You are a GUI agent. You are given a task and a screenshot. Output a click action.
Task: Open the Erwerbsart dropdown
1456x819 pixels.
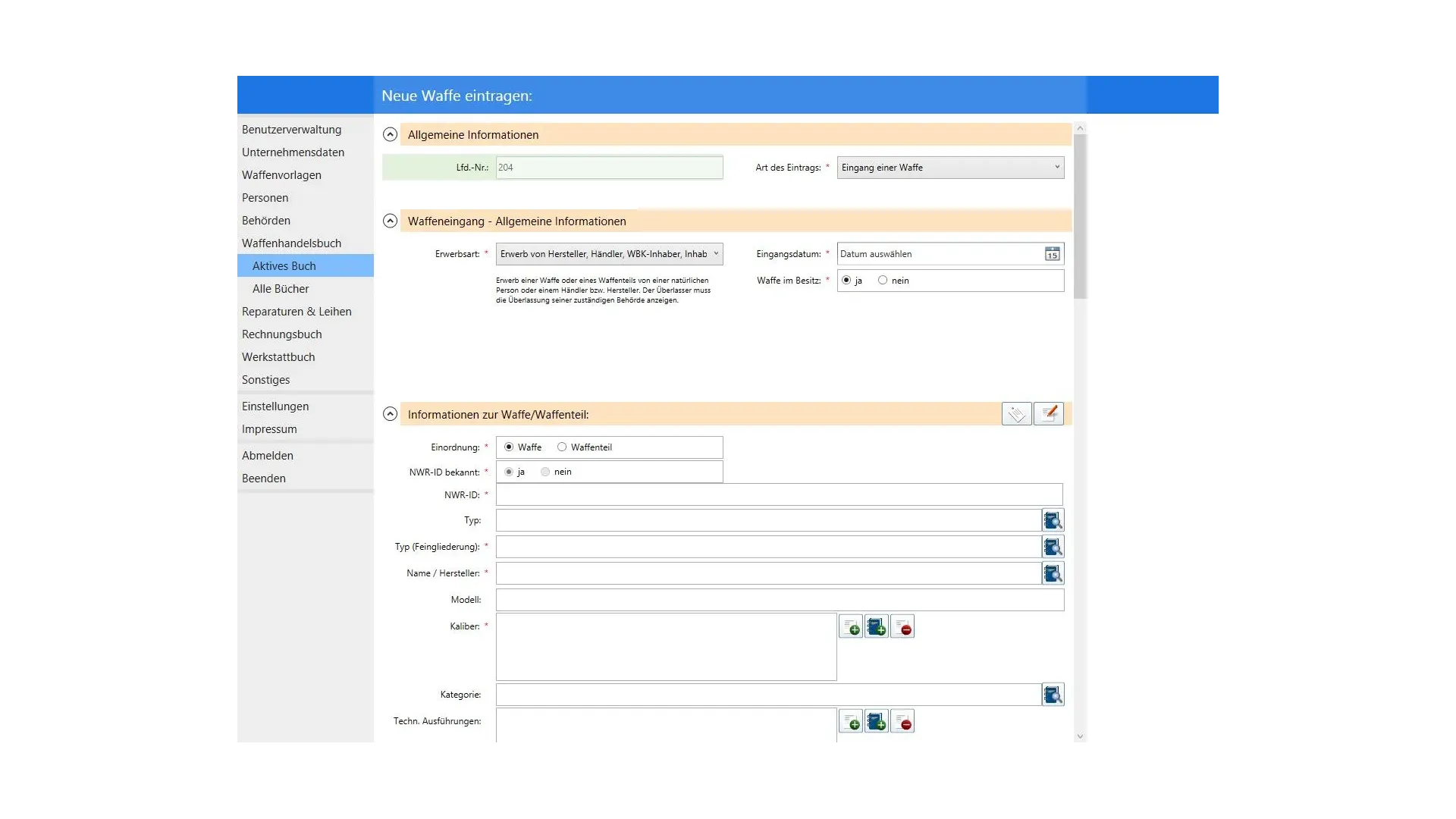pyautogui.click(x=609, y=254)
